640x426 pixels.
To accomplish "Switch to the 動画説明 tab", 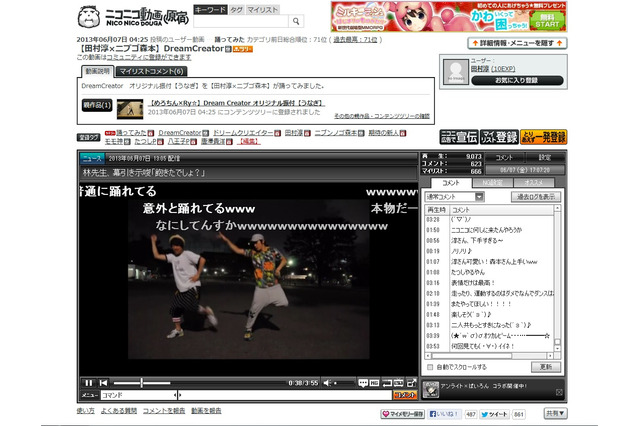I will 98,71.
